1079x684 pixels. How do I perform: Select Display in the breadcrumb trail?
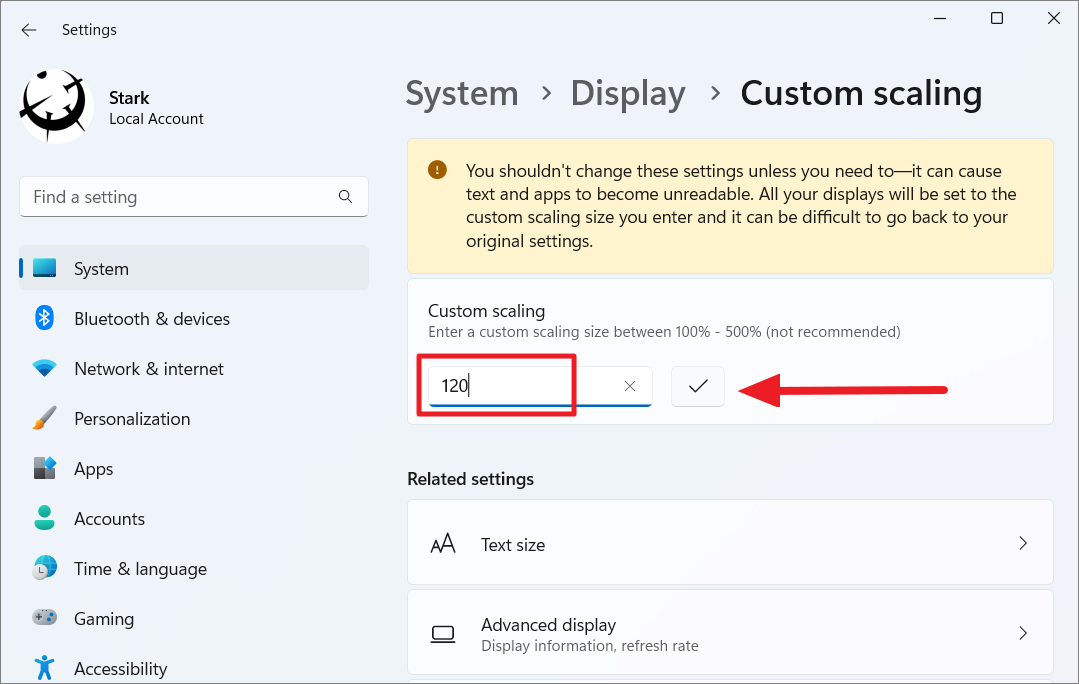point(627,93)
